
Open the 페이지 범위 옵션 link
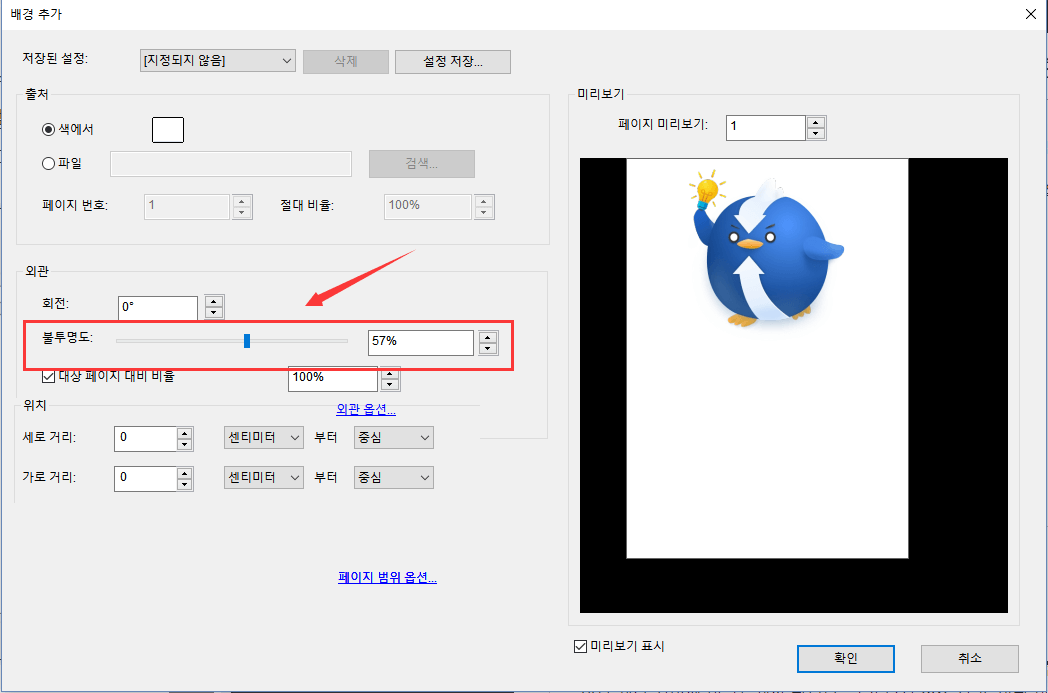pos(387,577)
